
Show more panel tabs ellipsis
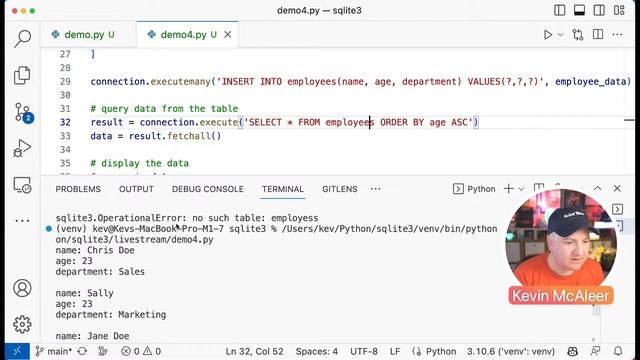click(376, 189)
